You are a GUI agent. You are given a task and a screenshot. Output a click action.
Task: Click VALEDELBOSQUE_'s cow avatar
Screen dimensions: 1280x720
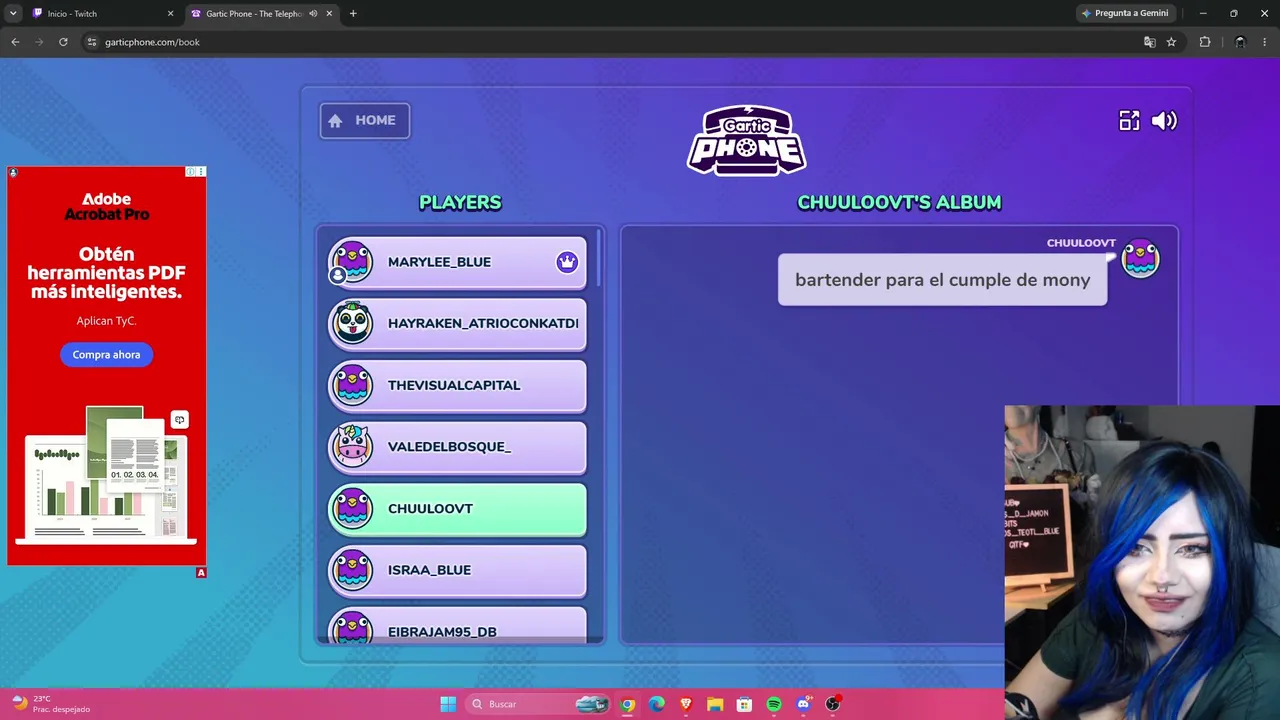352,446
